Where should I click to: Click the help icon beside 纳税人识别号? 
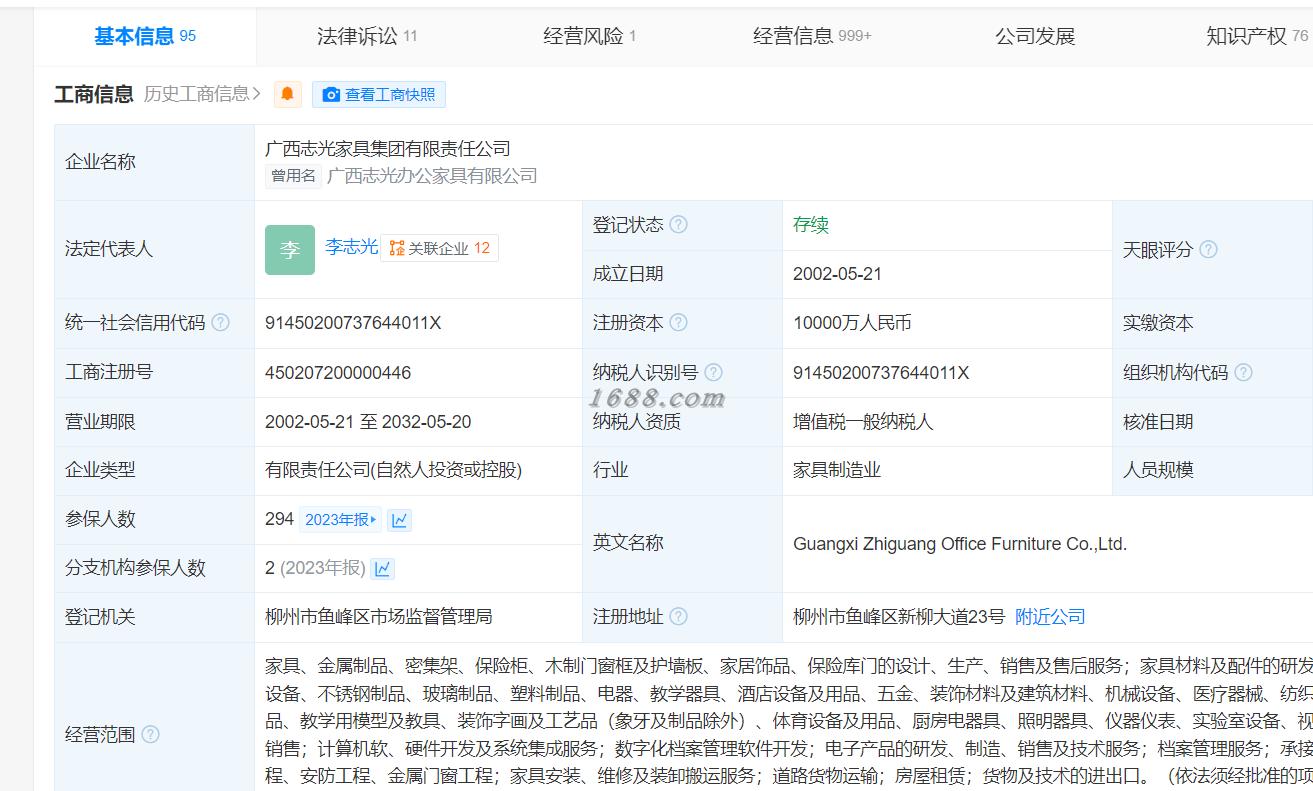coord(713,372)
